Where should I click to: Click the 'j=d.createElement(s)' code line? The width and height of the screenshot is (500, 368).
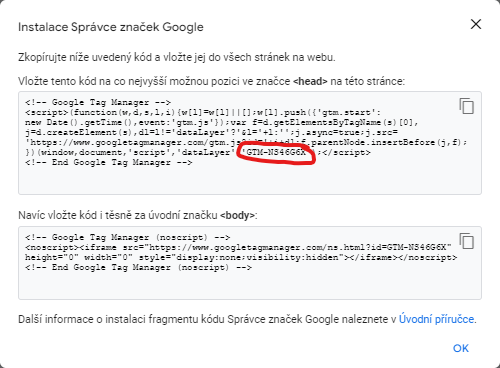click(x=211, y=132)
